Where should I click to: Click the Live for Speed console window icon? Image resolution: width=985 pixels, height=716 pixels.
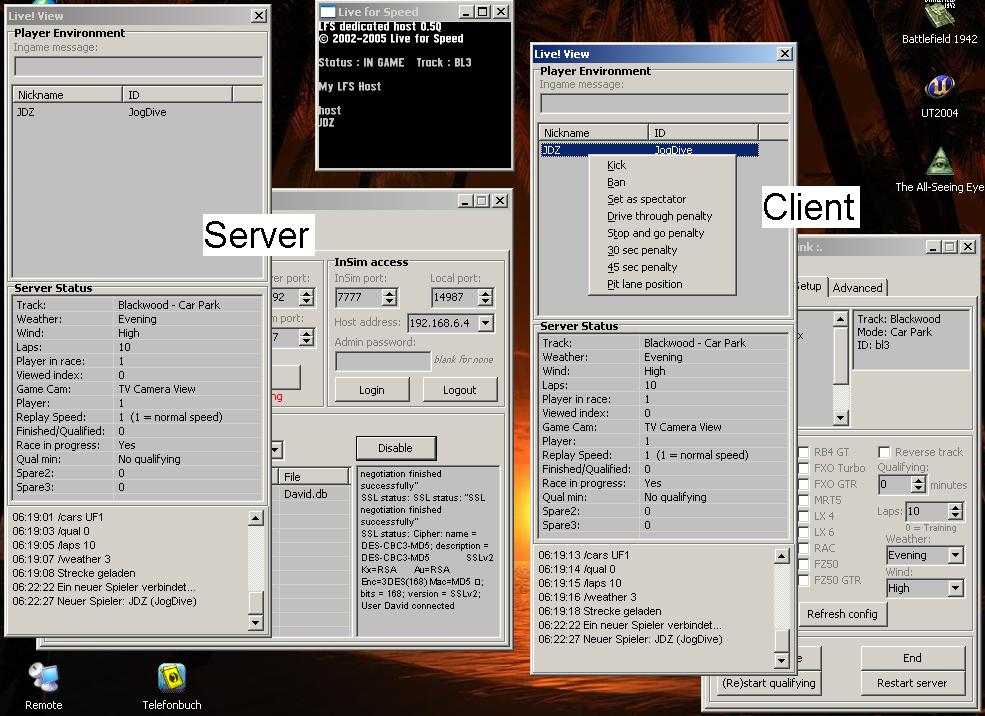click(x=327, y=12)
